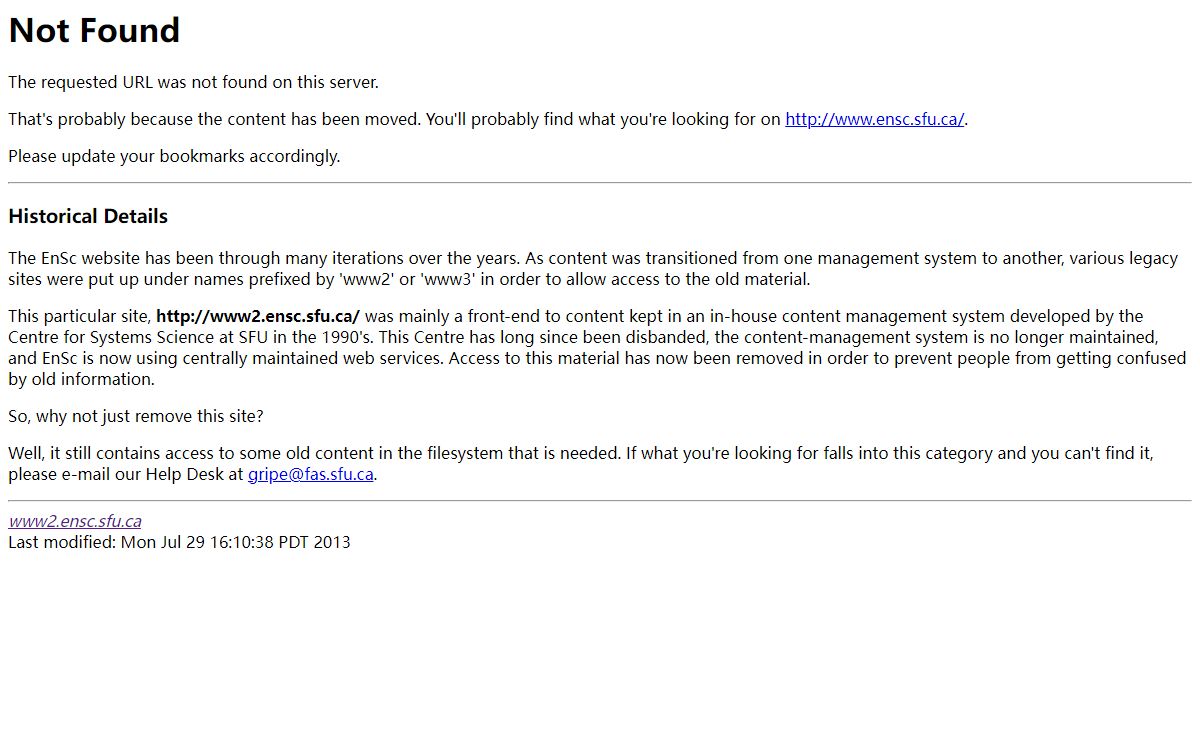Click "So, why not just remove this site?"
The height and width of the screenshot is (740, 1200).
(136, 416)
